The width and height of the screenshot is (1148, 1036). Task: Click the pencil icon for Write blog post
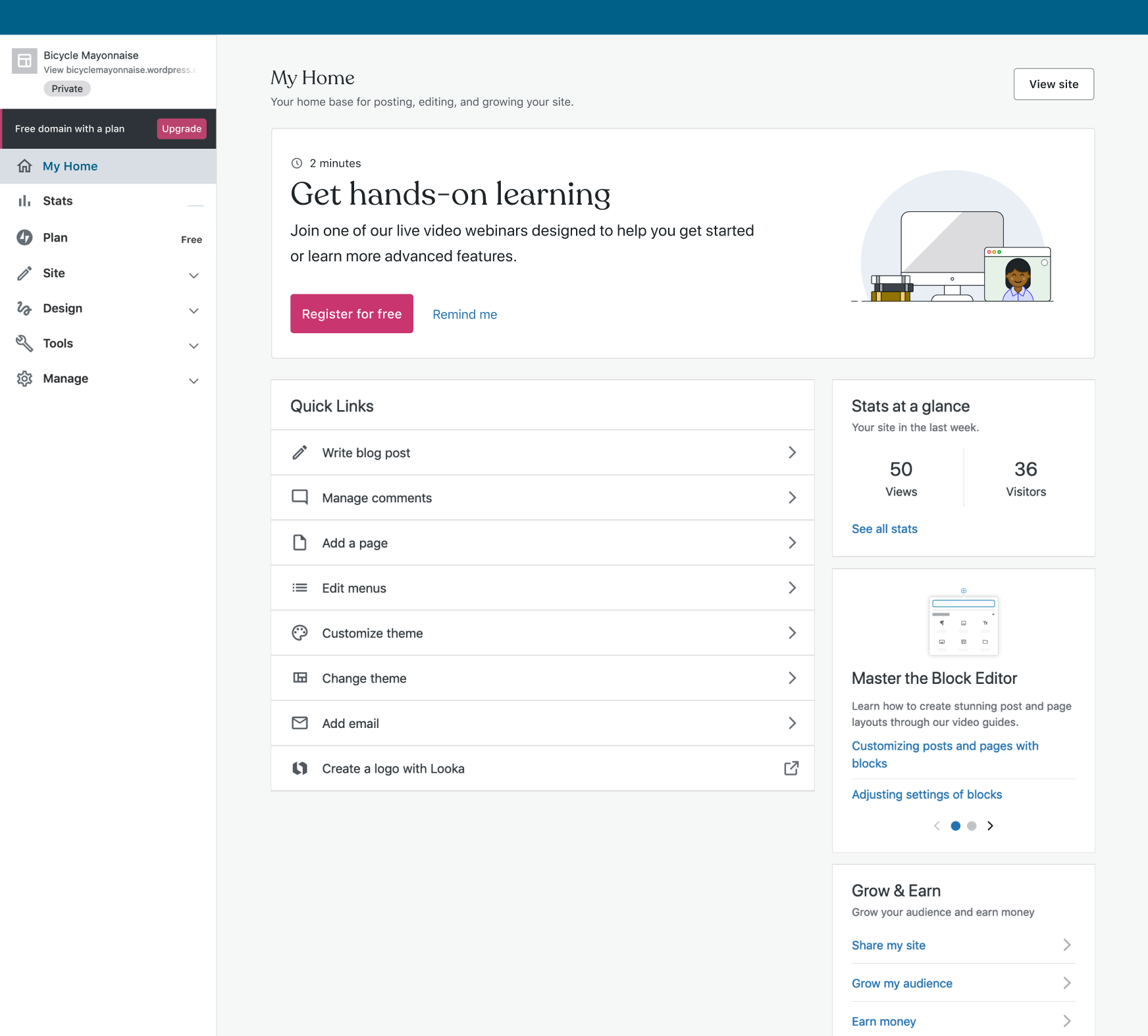coord(300,452)
